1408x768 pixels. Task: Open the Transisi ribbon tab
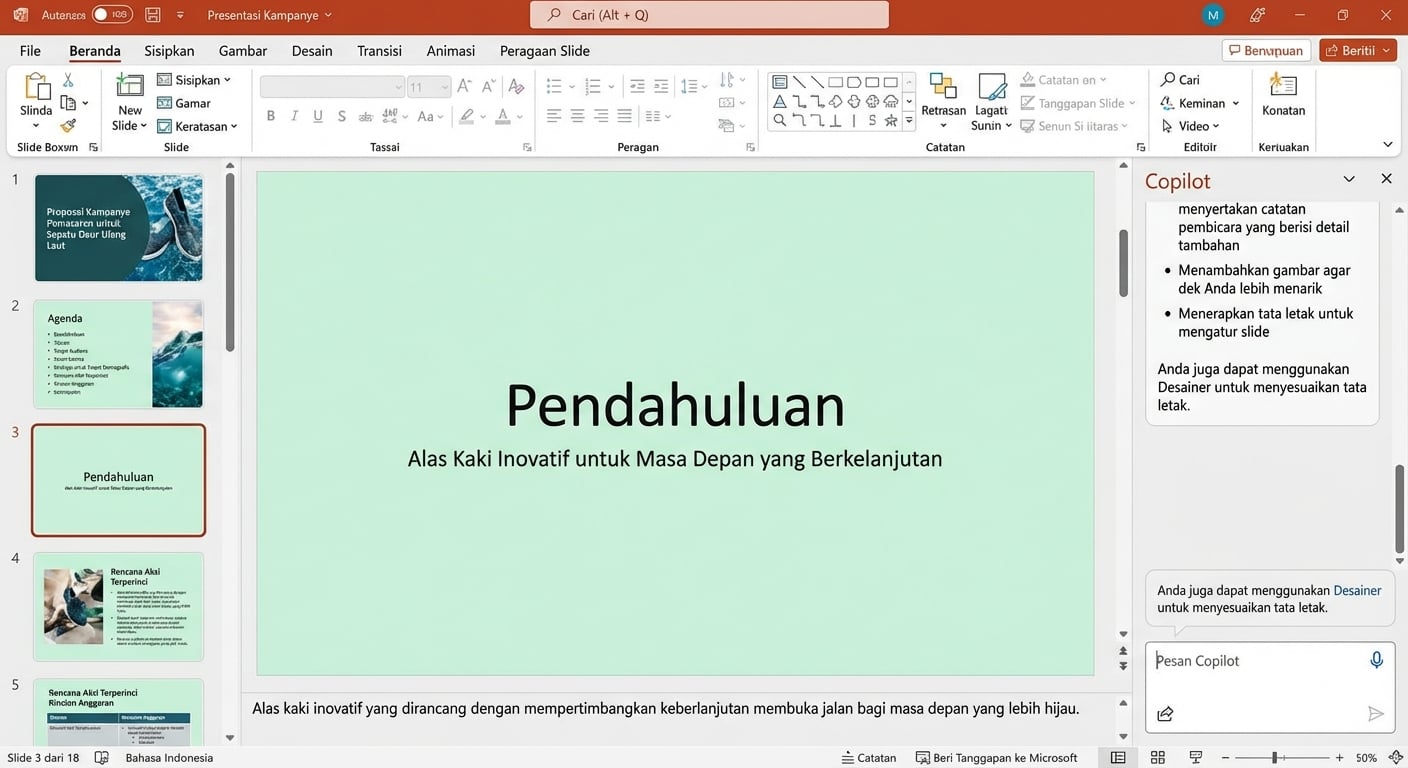click(378, 50)
